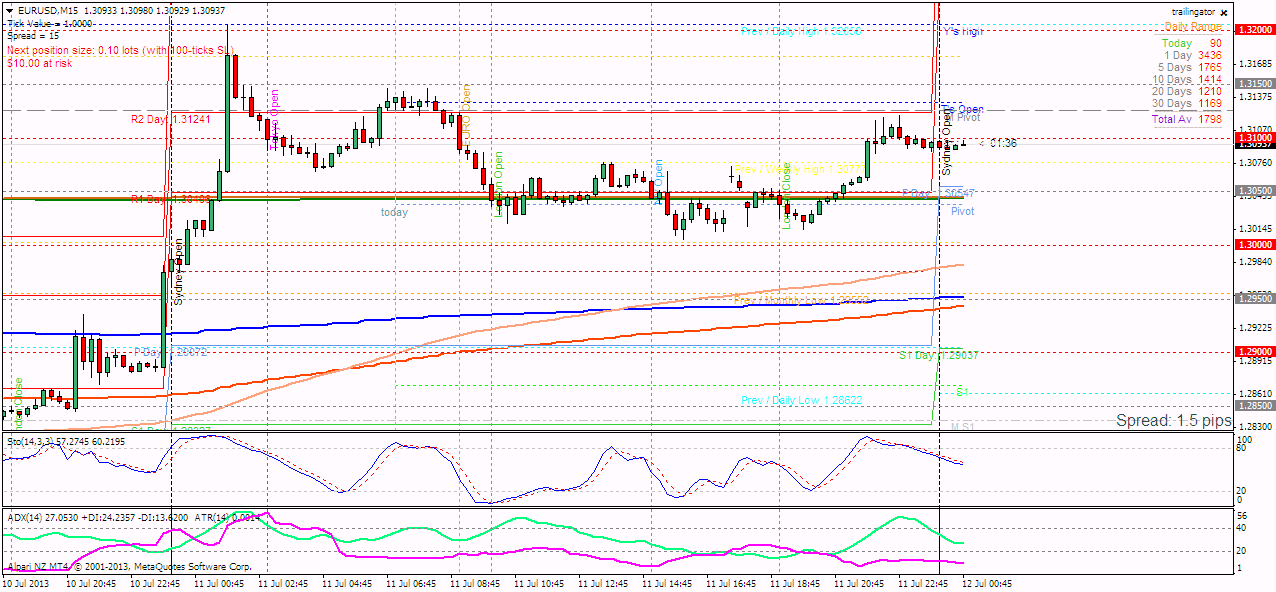Select the 1.30000 red price level label
Viewport: 1276px width, 592px height.
click(1253, 244)
